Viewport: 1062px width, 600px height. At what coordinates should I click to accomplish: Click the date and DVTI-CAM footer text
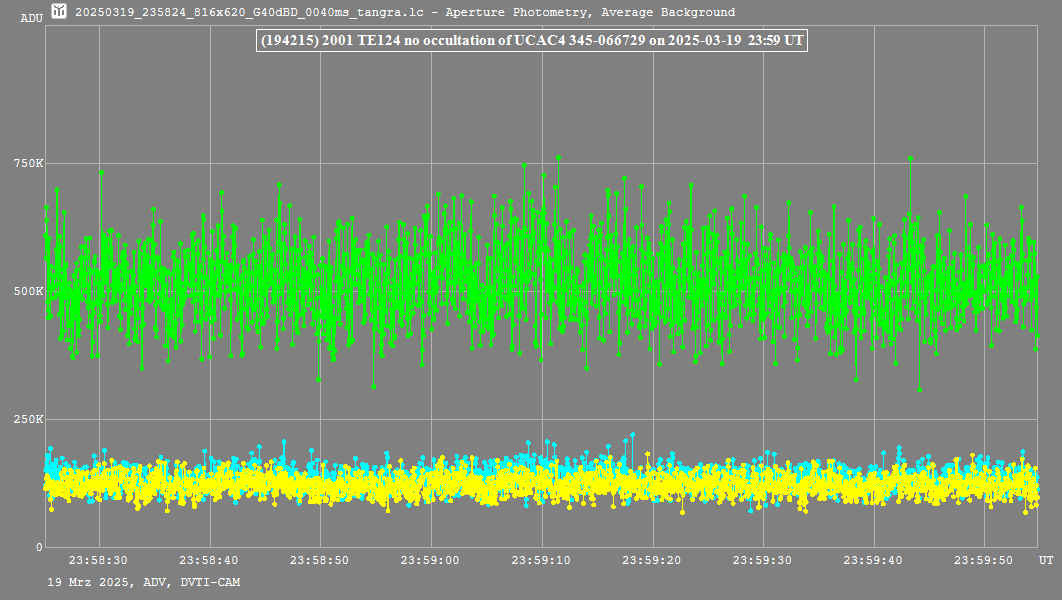tap(143, 582)
